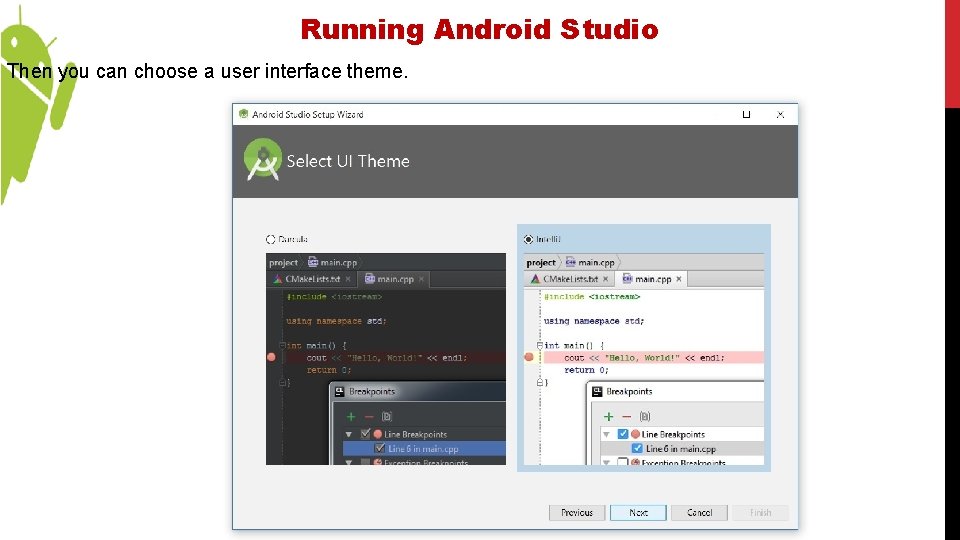This screenshot has height=540, width=960.
Task: Click green add breakpoint plus in dark preview
Action: [x=351, y=417]
